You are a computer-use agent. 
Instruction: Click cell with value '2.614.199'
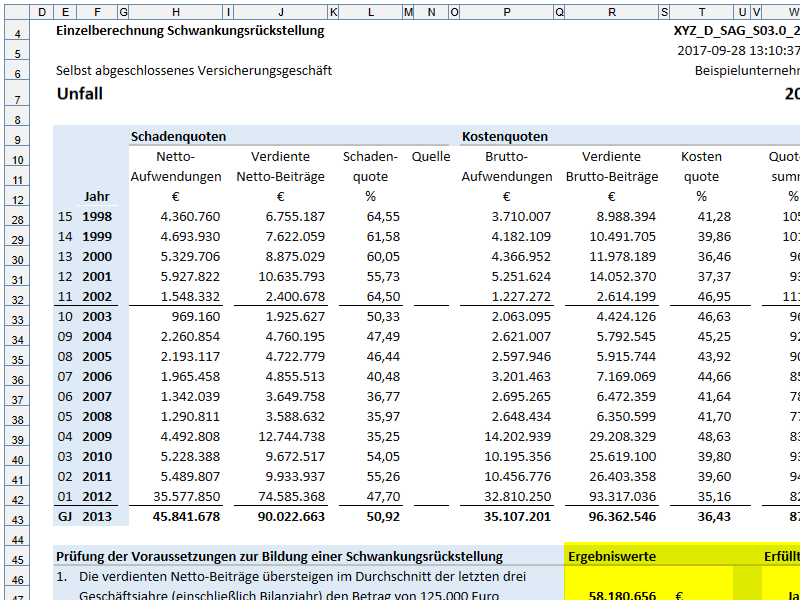(627, 296)
